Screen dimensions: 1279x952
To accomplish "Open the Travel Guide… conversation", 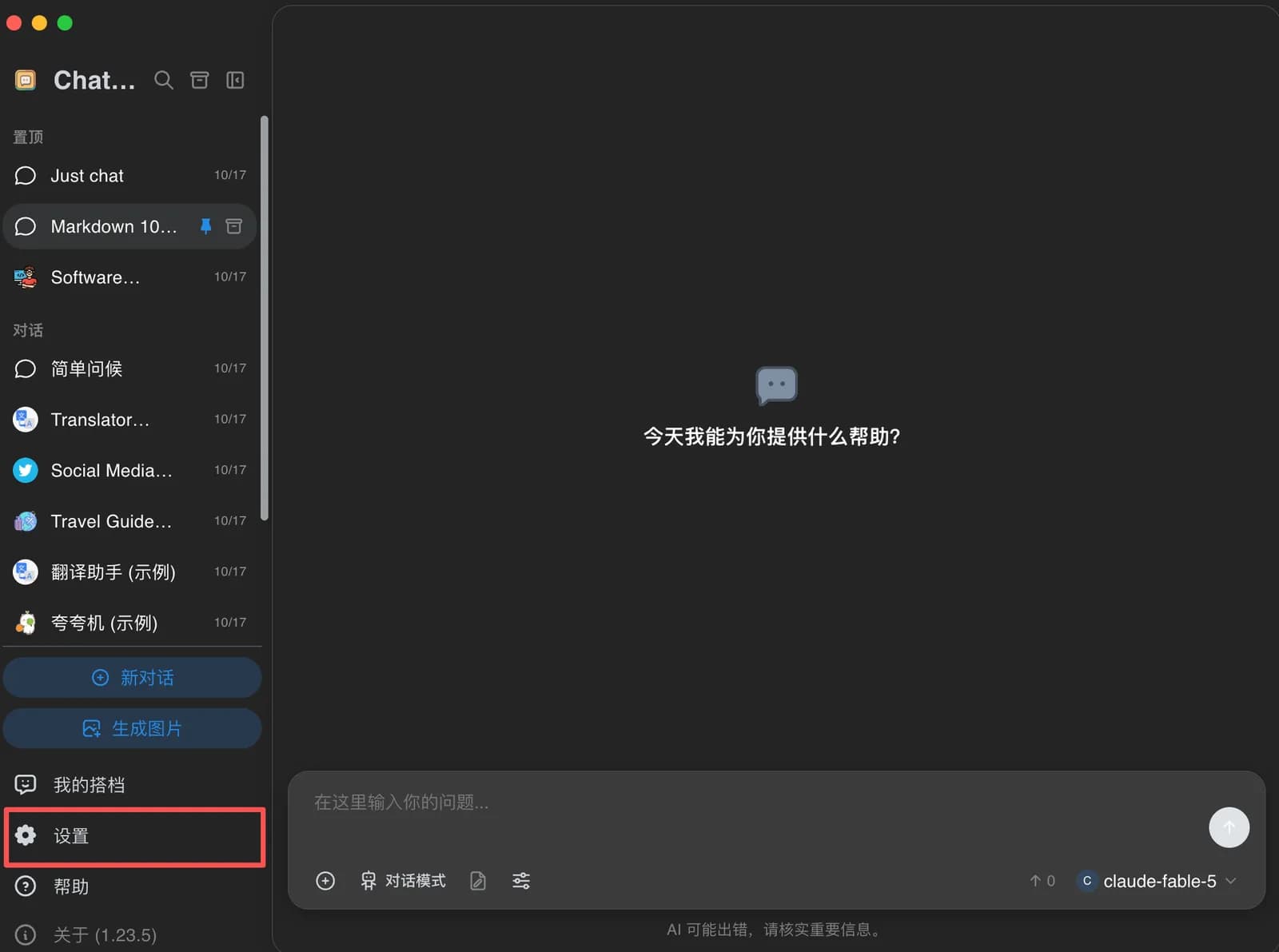I will coord(130,521).
